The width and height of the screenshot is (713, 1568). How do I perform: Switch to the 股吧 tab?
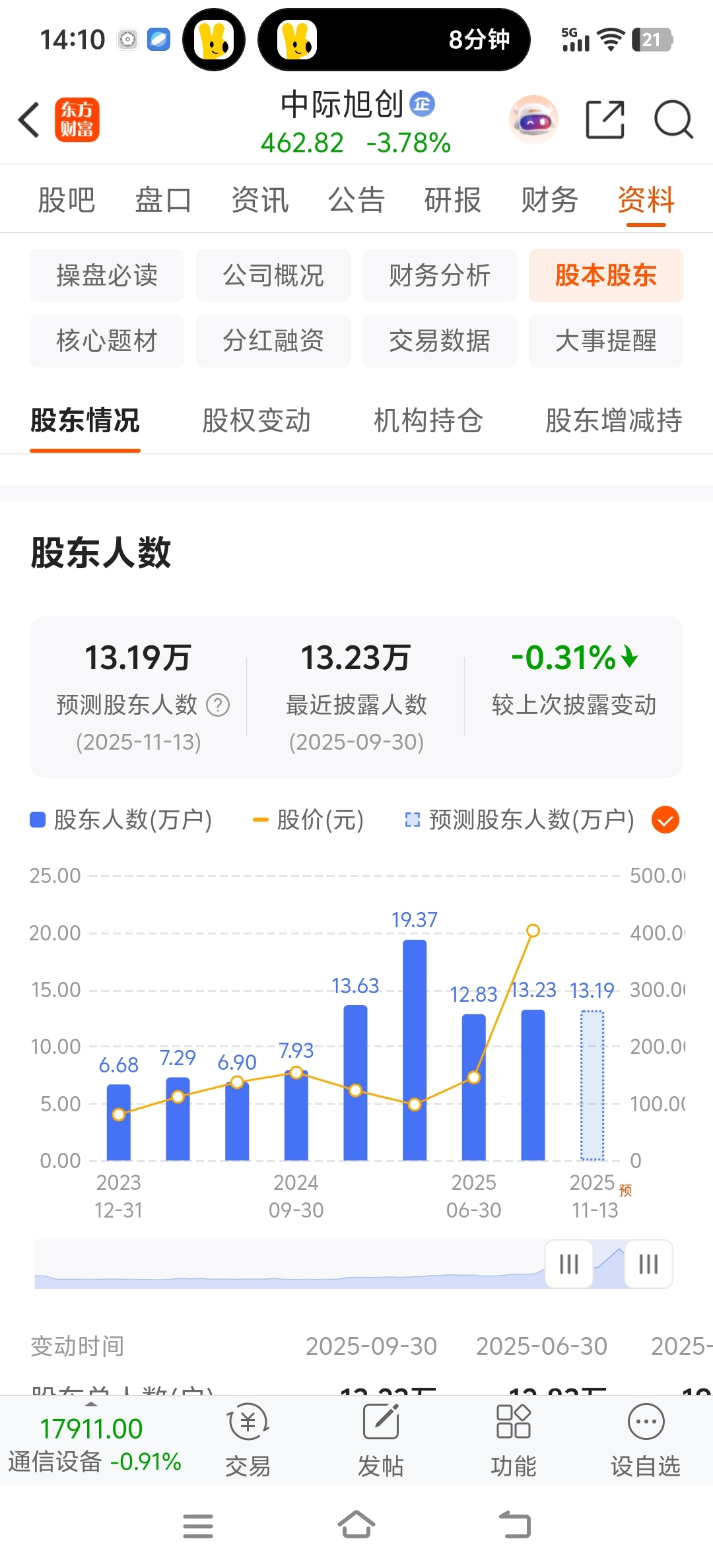pyautogui.click(x=67, y=200)
